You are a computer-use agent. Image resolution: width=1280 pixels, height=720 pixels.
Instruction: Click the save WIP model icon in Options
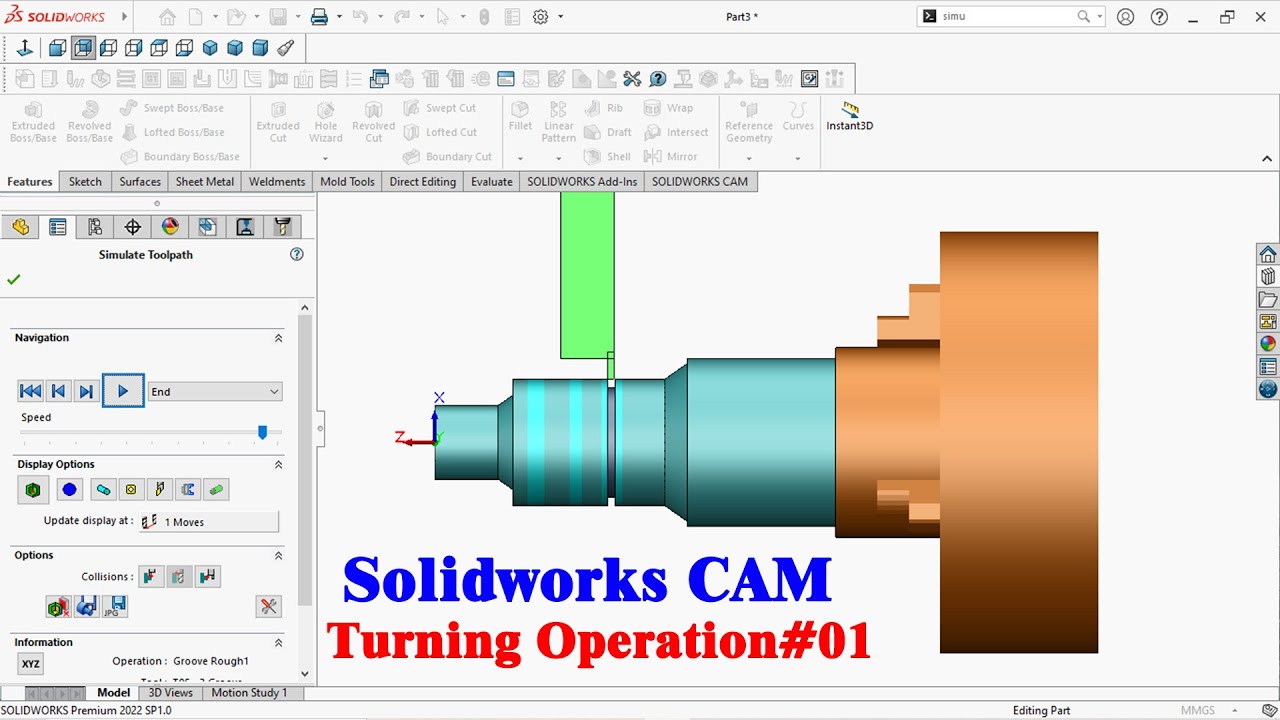pos(86,606)
